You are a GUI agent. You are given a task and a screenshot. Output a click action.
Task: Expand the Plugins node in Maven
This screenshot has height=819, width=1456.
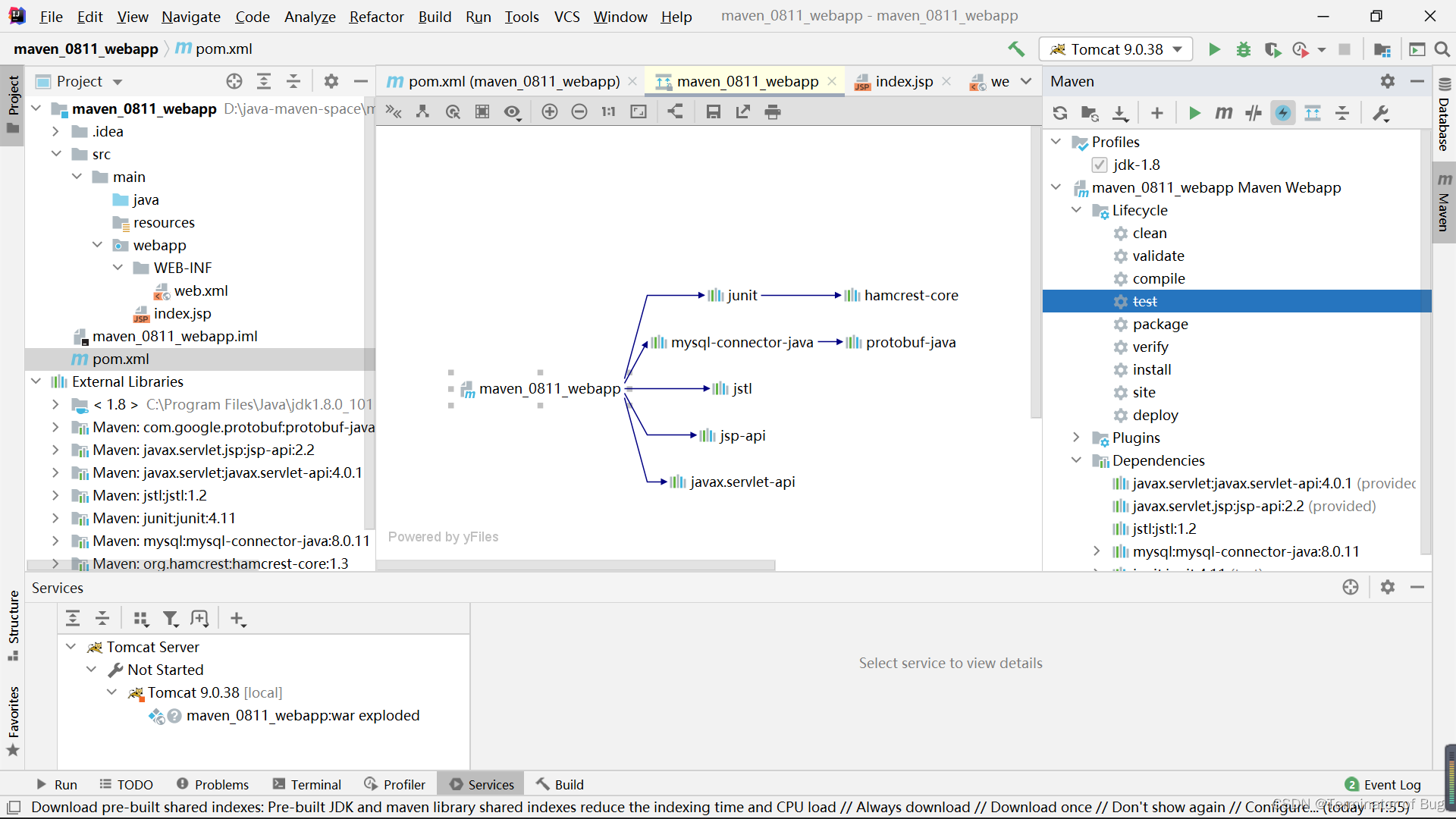1076,438
